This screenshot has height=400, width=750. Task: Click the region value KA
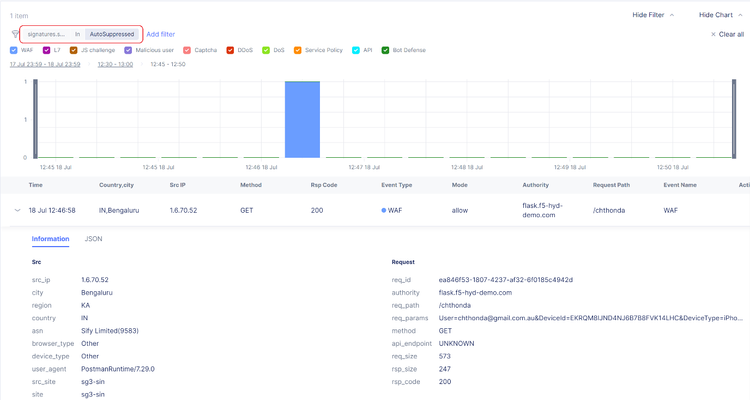point(85,305)
